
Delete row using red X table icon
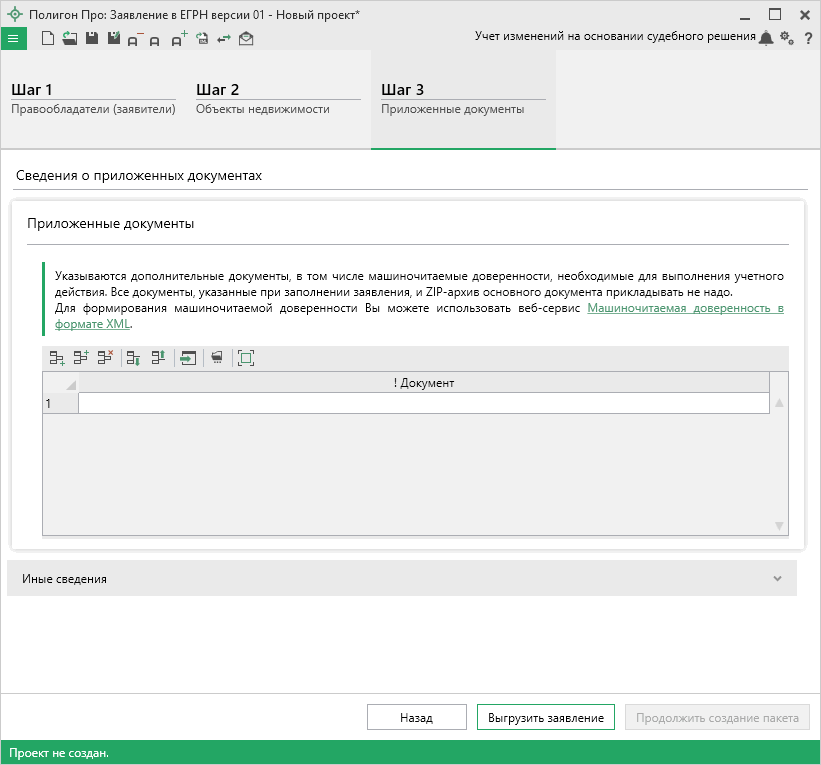tap(105, 357)
